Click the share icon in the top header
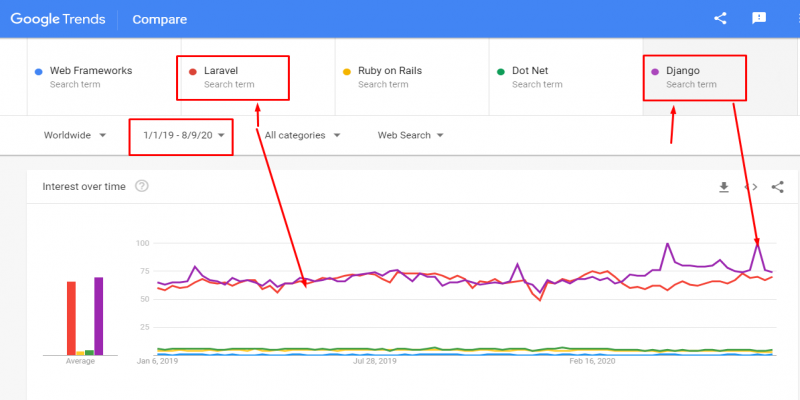This screenshot has height=400, width=800. (x=720, y=19)
